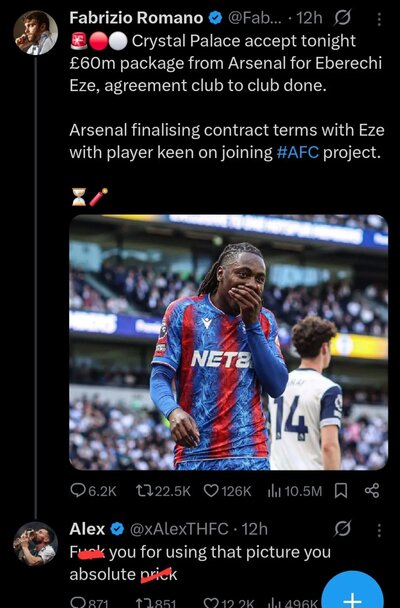Viewport: 400px width, 608px height.
Task: Open three-dot menu on Alex's reply
Action: click(379, 529)
